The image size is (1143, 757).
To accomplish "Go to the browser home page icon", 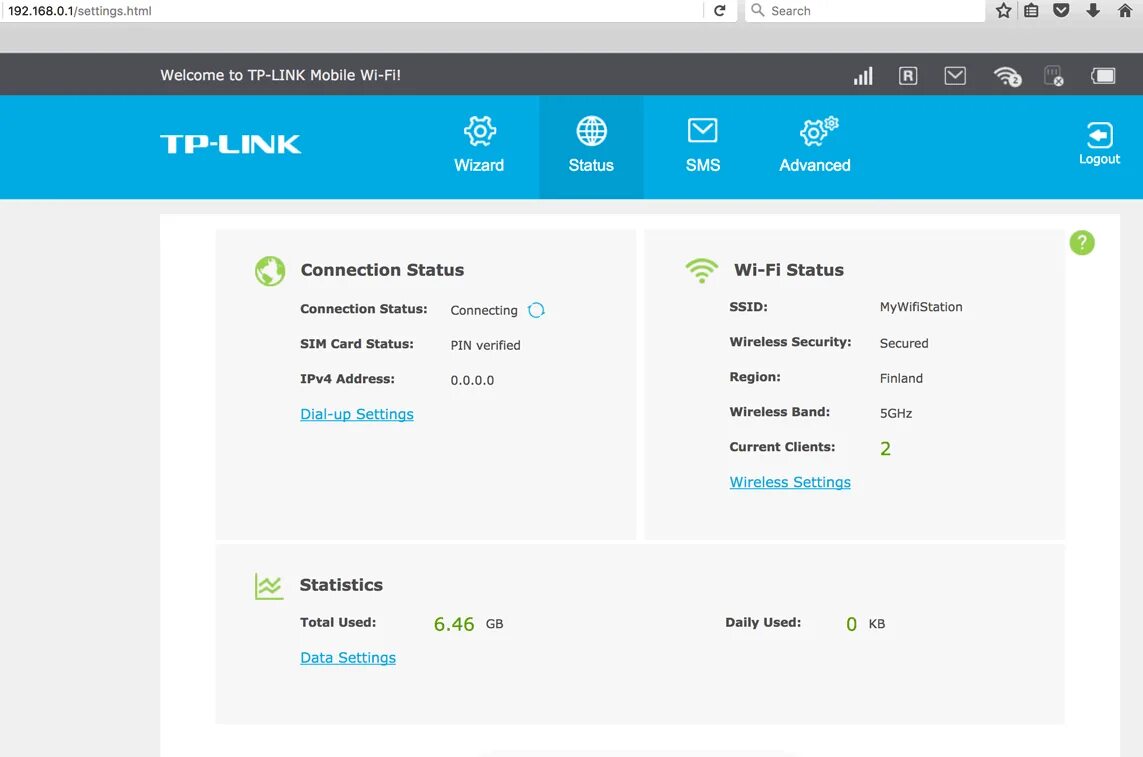I will tap(1125, 10).
